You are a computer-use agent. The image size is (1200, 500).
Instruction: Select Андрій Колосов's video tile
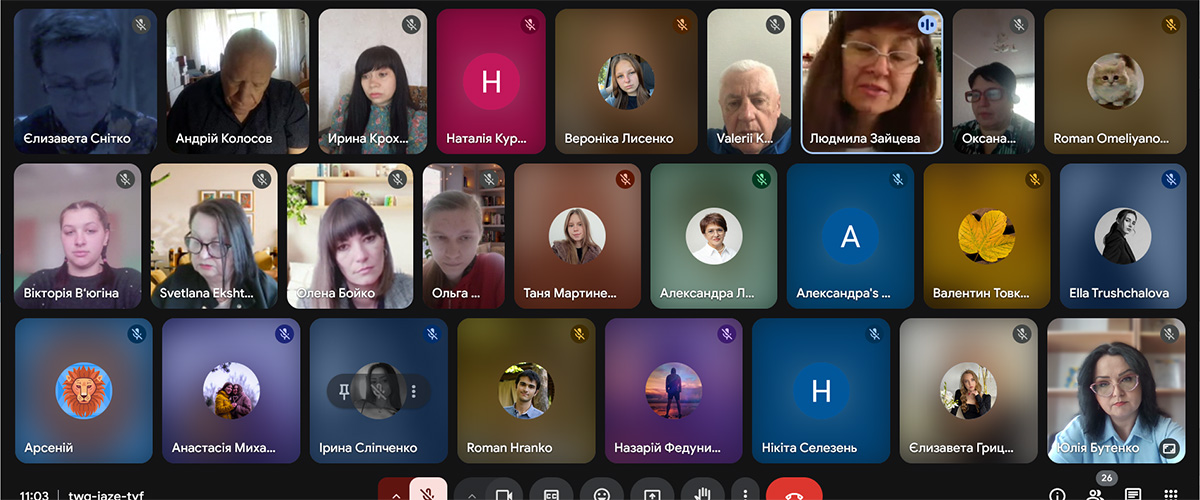point(238,81)
